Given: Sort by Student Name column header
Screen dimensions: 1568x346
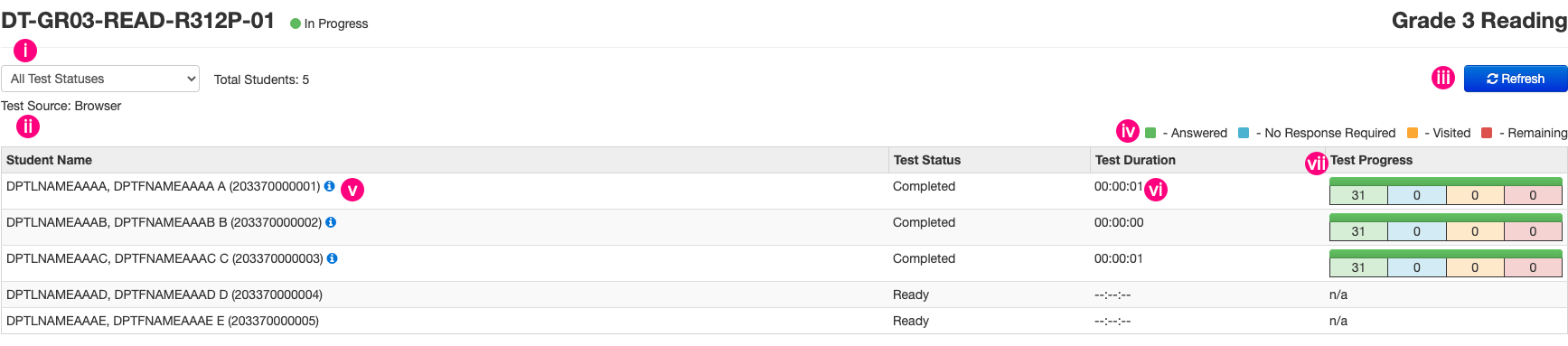Looking at the screenshot, I should (50, 160).
